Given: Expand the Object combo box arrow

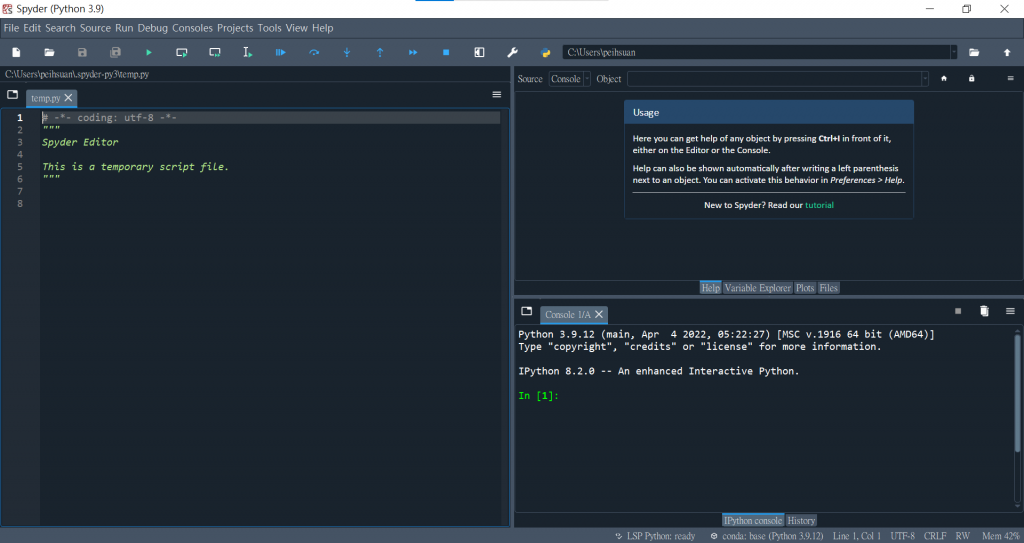Looking at the screenshot, I should [x=925, y=78].
